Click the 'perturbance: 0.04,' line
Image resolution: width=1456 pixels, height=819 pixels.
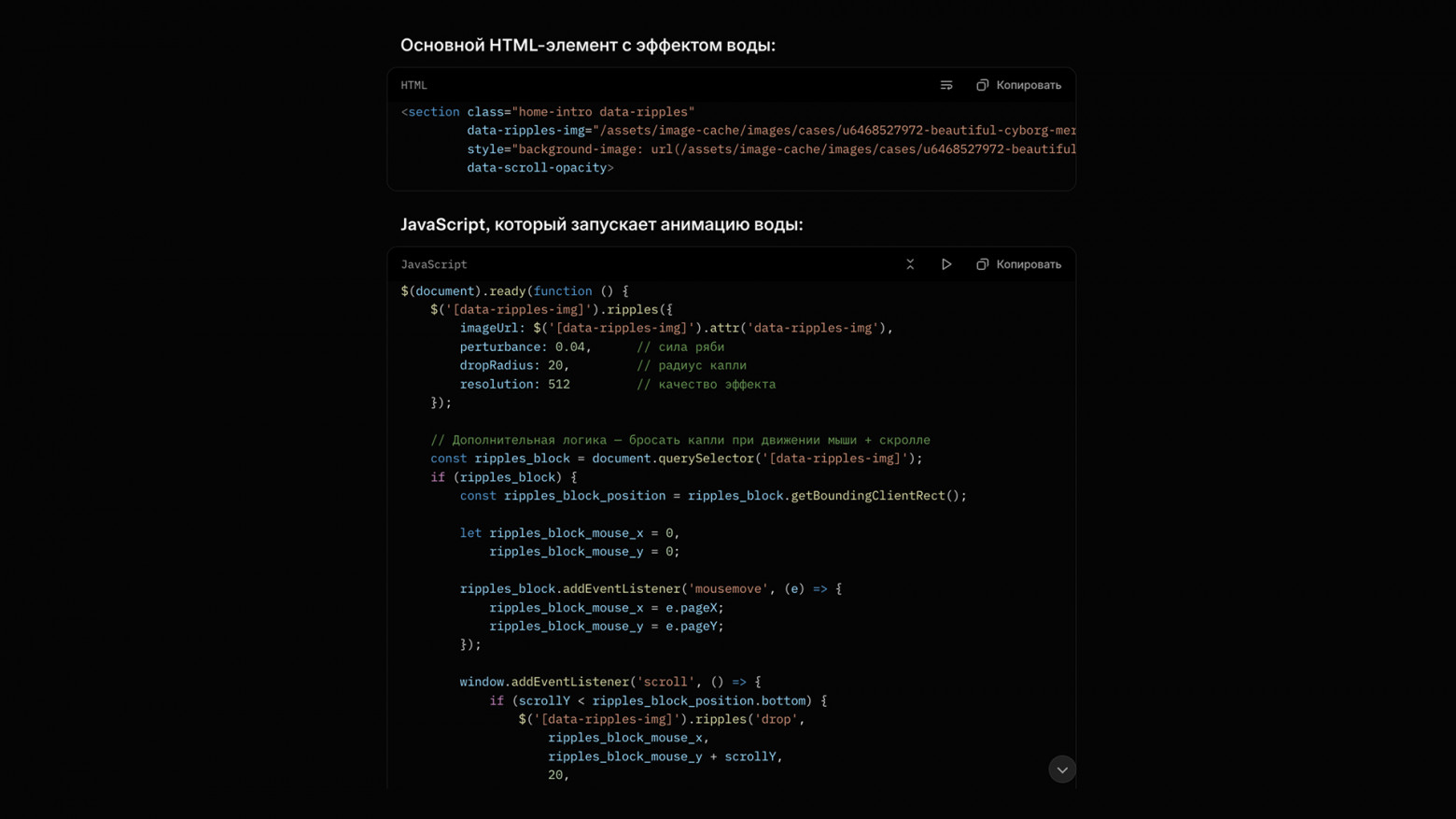point(525,347)
